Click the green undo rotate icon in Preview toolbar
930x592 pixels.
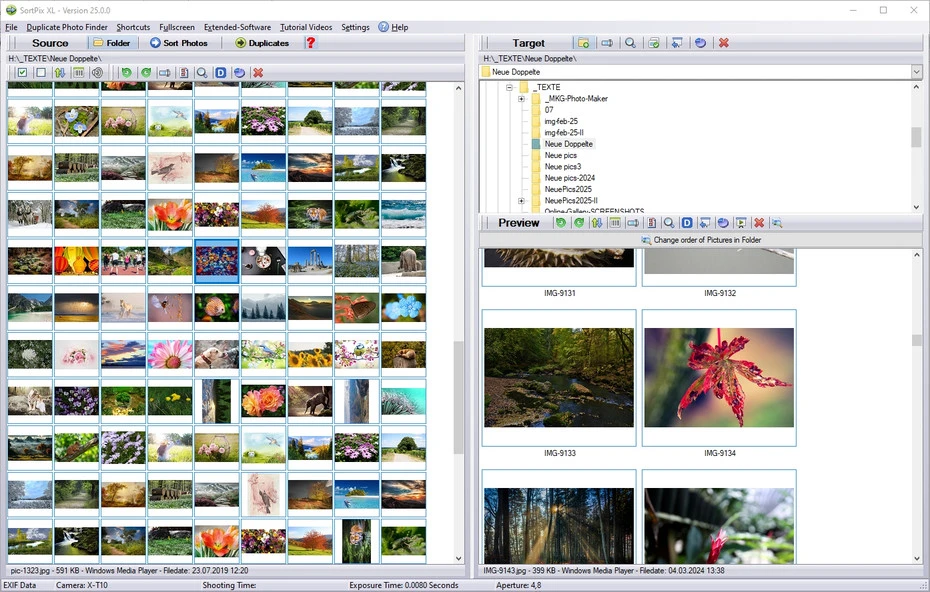pyautogui.click(x=561, y=222)
